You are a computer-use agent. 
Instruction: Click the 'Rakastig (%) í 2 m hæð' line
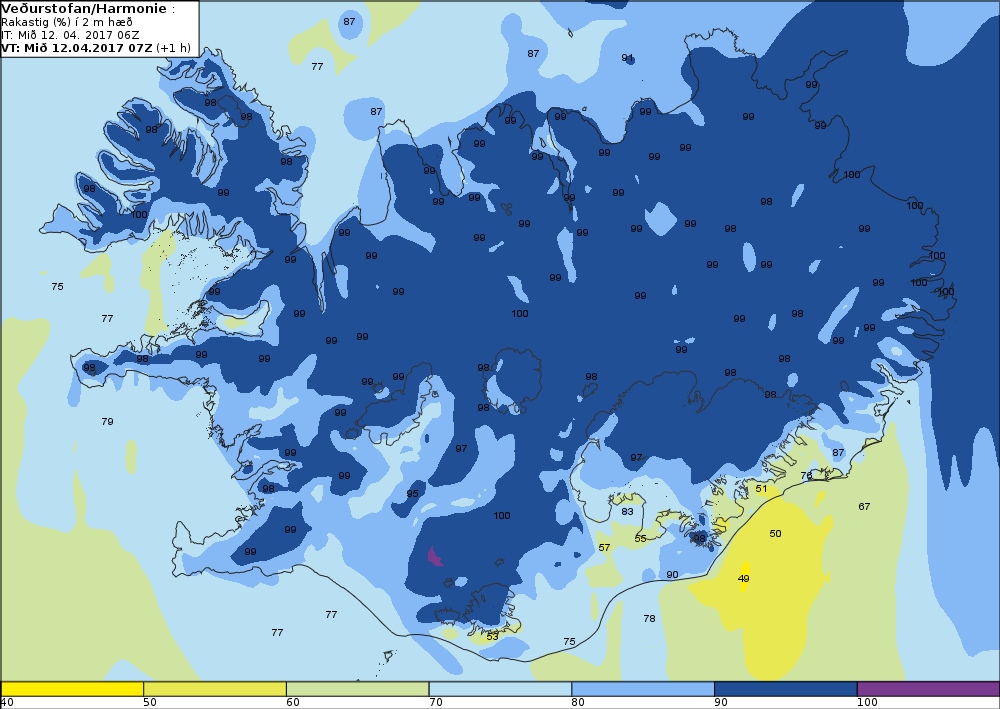point(67,22)
